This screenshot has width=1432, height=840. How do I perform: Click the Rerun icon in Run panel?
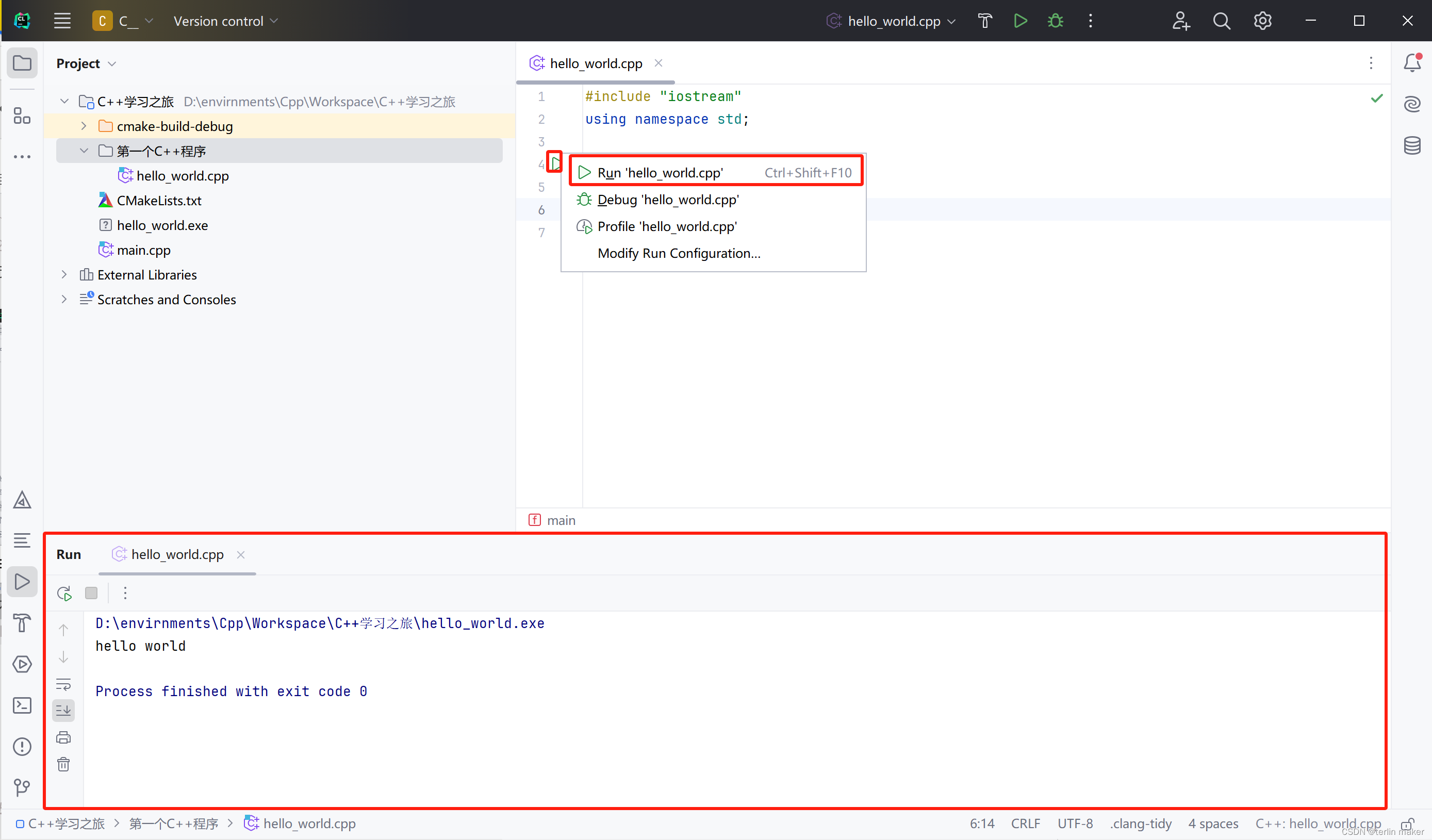coord(64,594)
